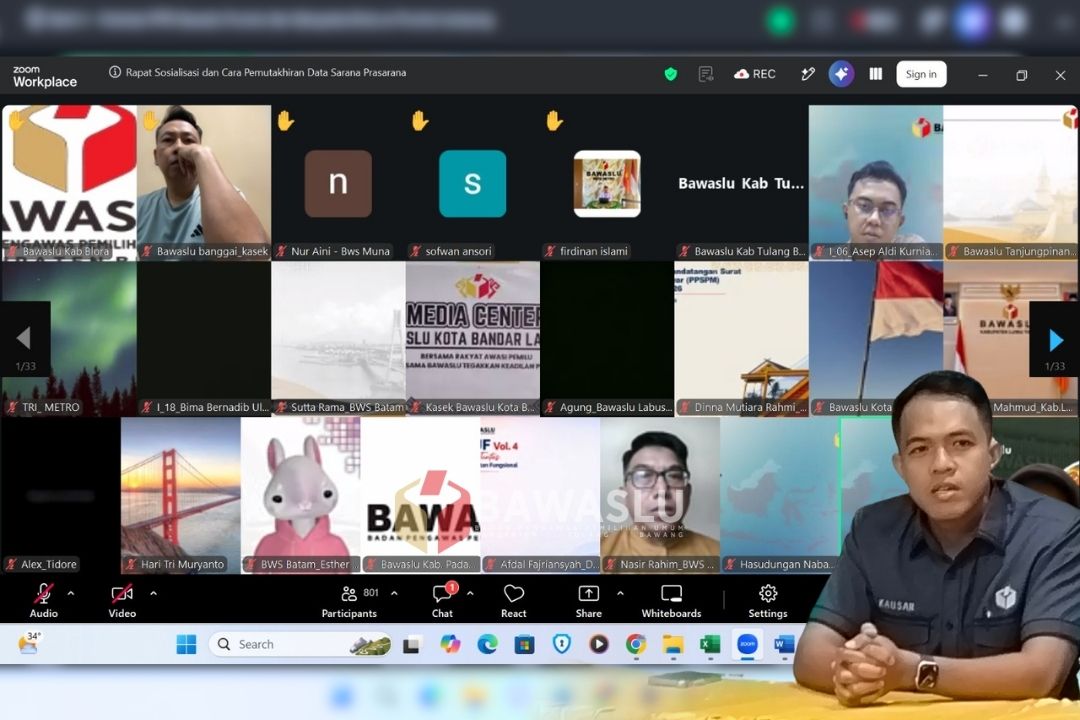This screenshot has height=720, width=1080.
Task: Turn on camera with Video button
Action: click(x=122, y=601)
